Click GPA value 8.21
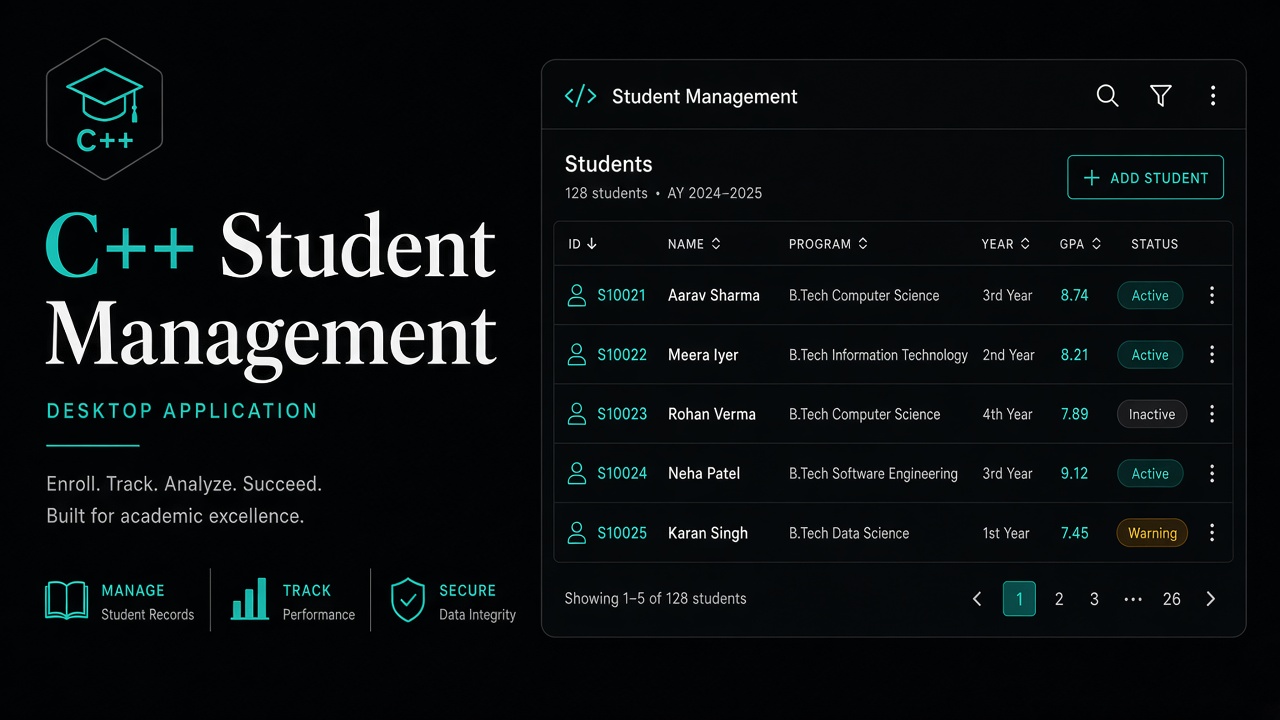Image resolution: width=1280 pixels, height=720 pixels. (1074, 354)
